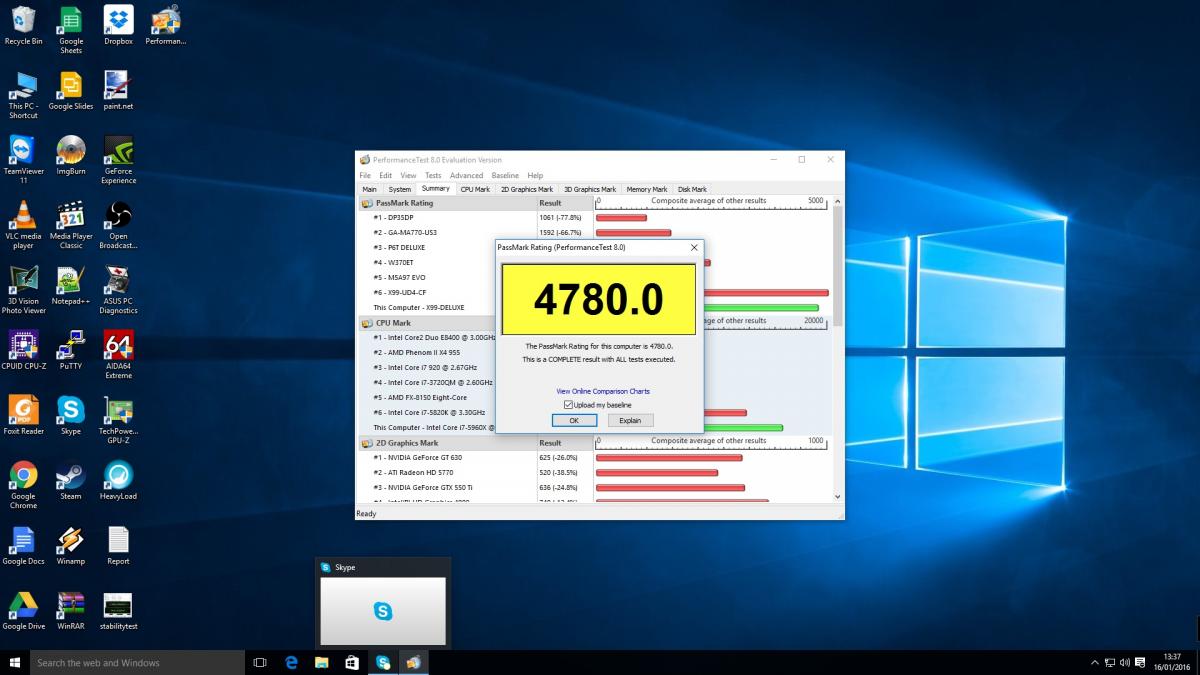Viewport: 1200px width, 675px height.
Task: Open the Advanced menu
Action: point(466,175)
